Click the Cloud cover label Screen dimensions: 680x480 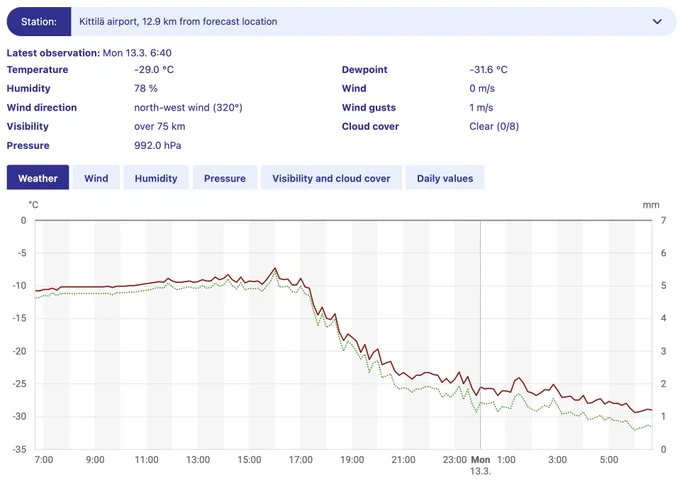click(x=370, y=127)
